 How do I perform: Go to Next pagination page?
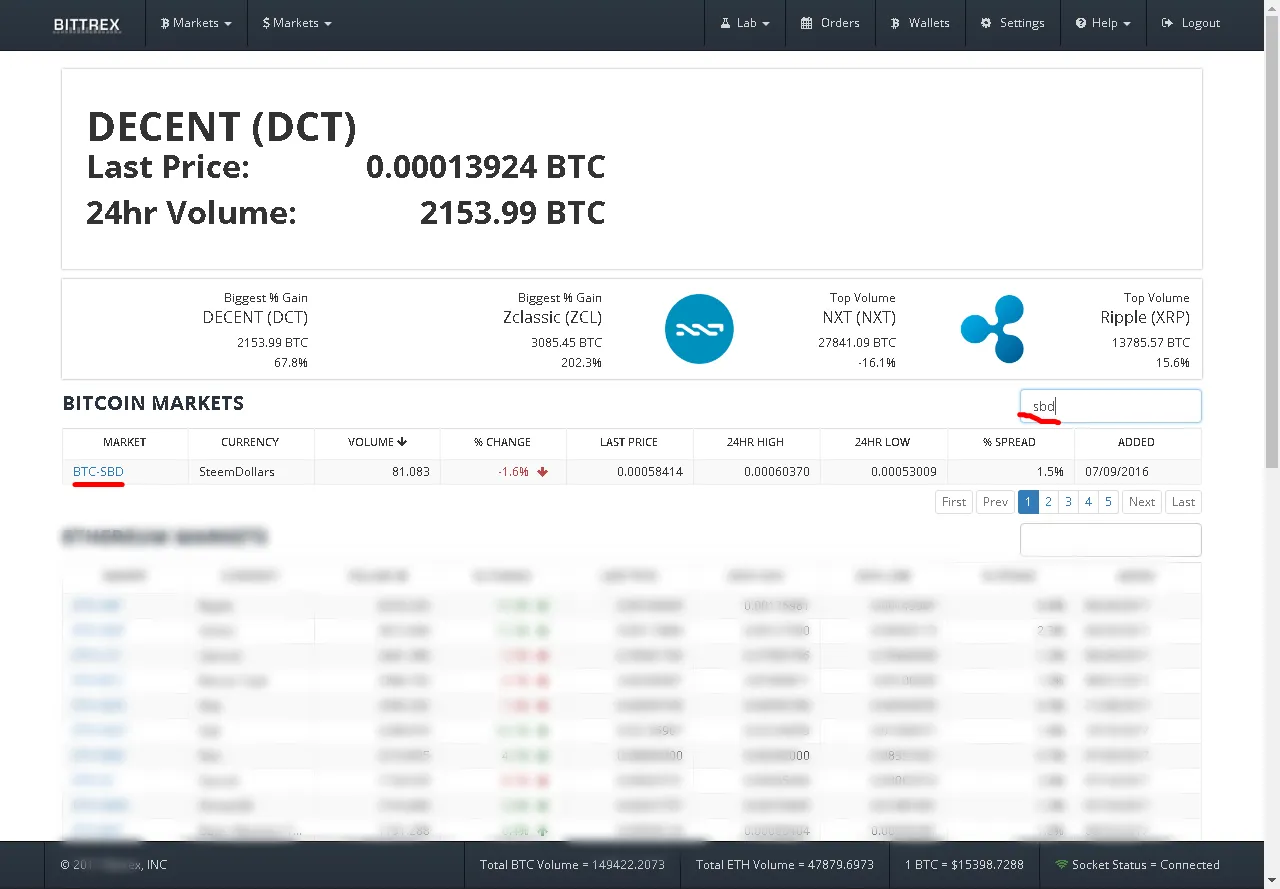click(x=1142, y=502)
